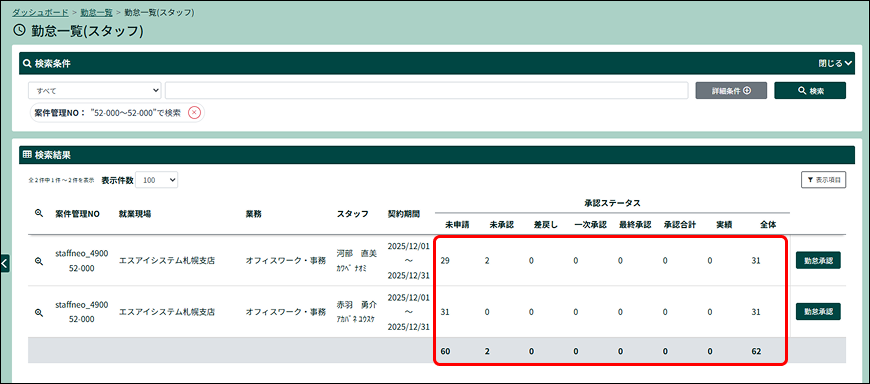Click the スタッフ column header
The width and height of the screenshot is (870, 384).
click(352, 214)
